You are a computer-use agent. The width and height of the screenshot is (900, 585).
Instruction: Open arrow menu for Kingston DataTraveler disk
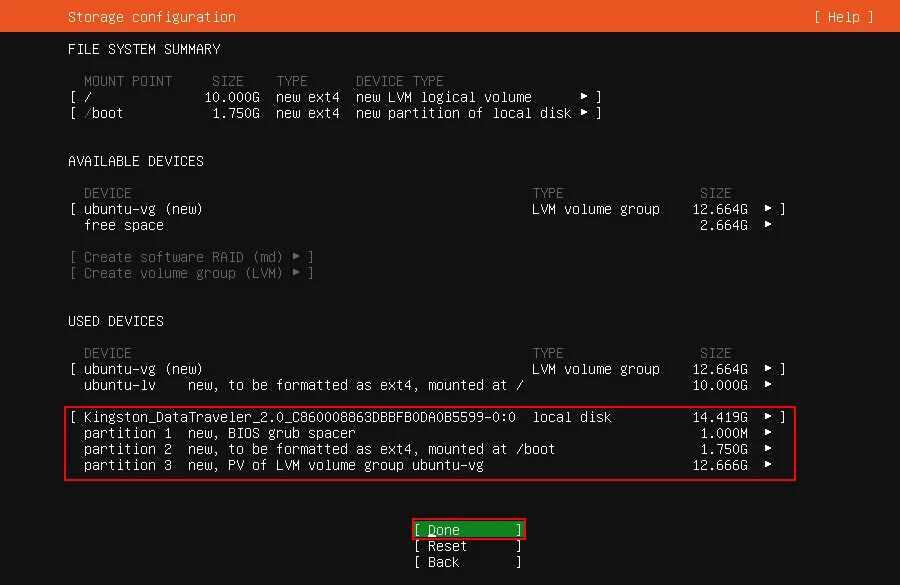pyautogui.click(x=768, y=417)
